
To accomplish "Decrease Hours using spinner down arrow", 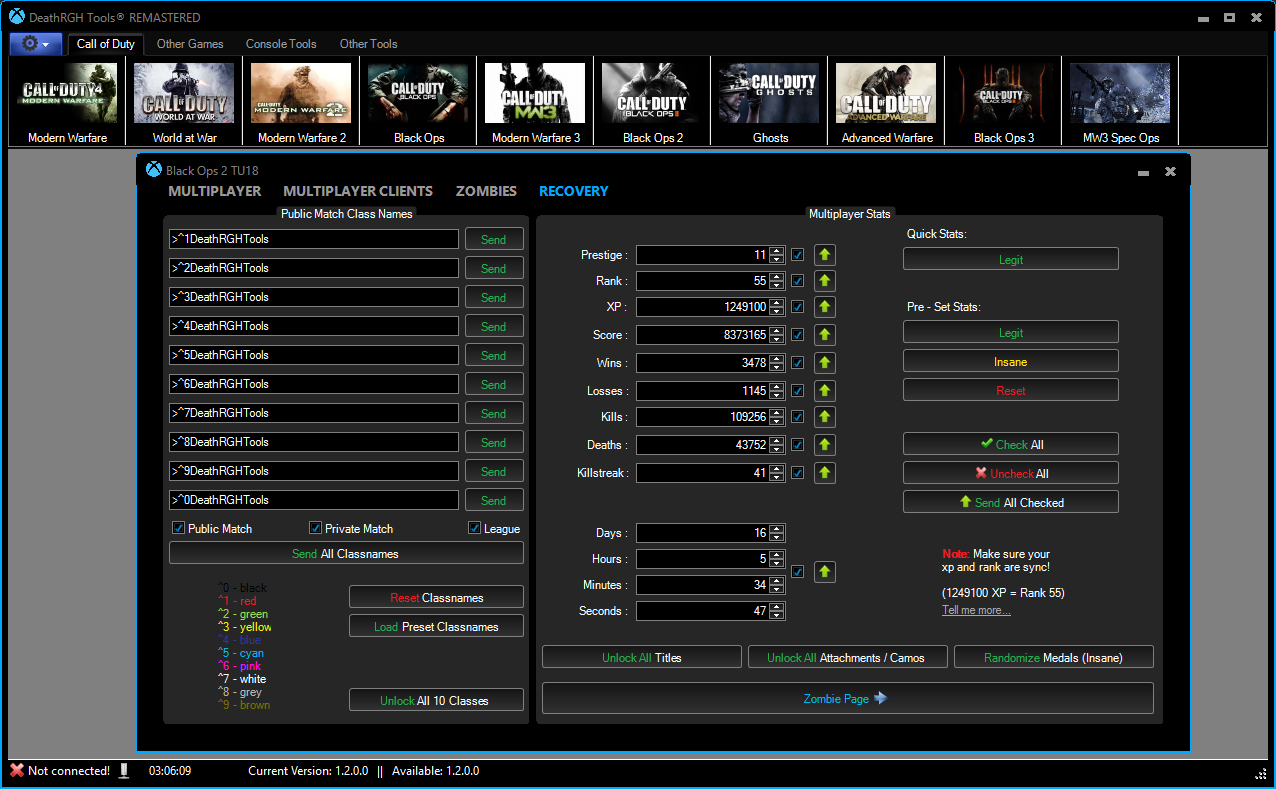I will (777, 564).
